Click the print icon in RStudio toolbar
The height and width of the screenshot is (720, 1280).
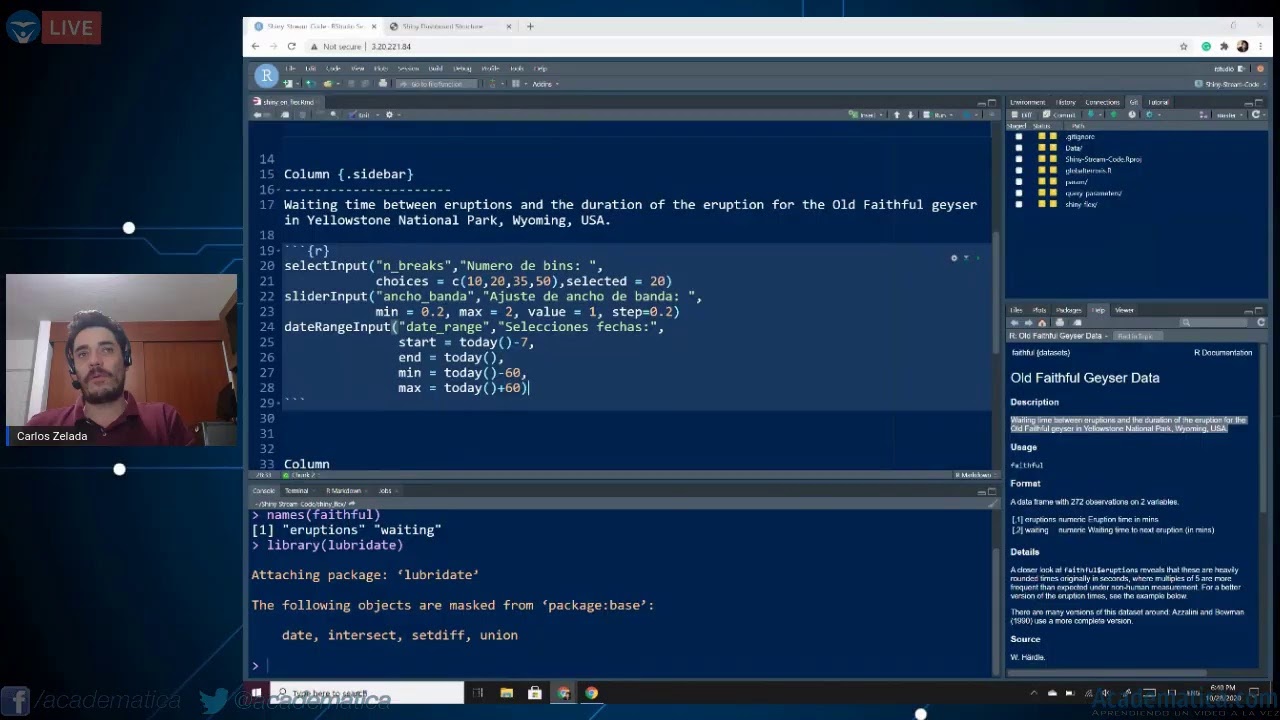coord(382,84)
